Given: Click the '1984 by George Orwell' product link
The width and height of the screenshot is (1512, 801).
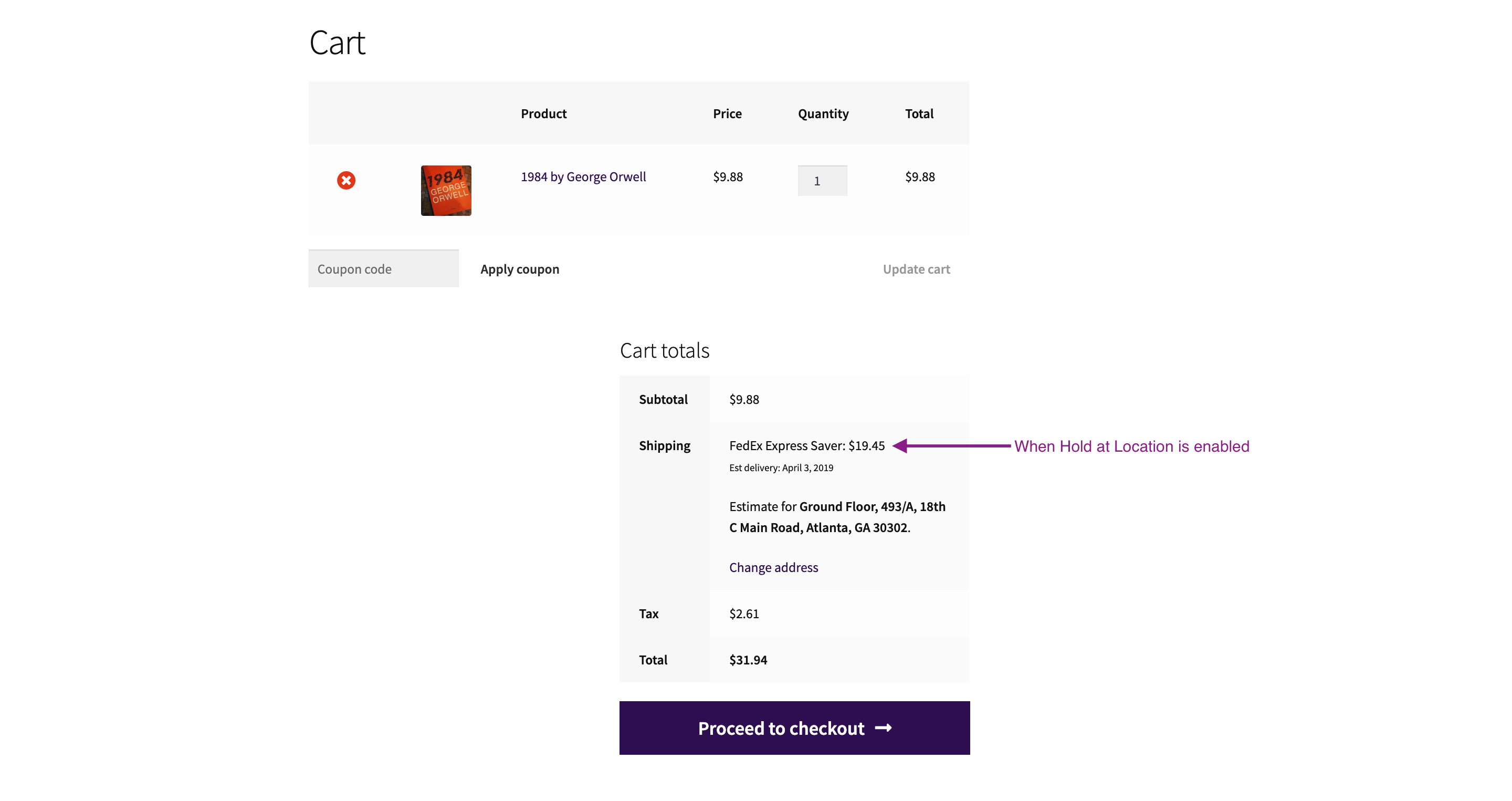Looking at the screenshot, I should (583, 176).
